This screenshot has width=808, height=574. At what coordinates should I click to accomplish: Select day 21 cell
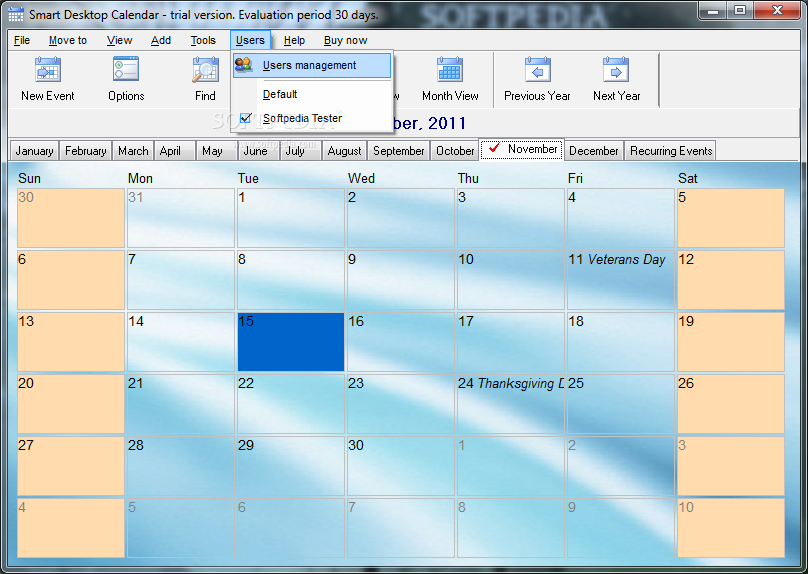point(181,404)
